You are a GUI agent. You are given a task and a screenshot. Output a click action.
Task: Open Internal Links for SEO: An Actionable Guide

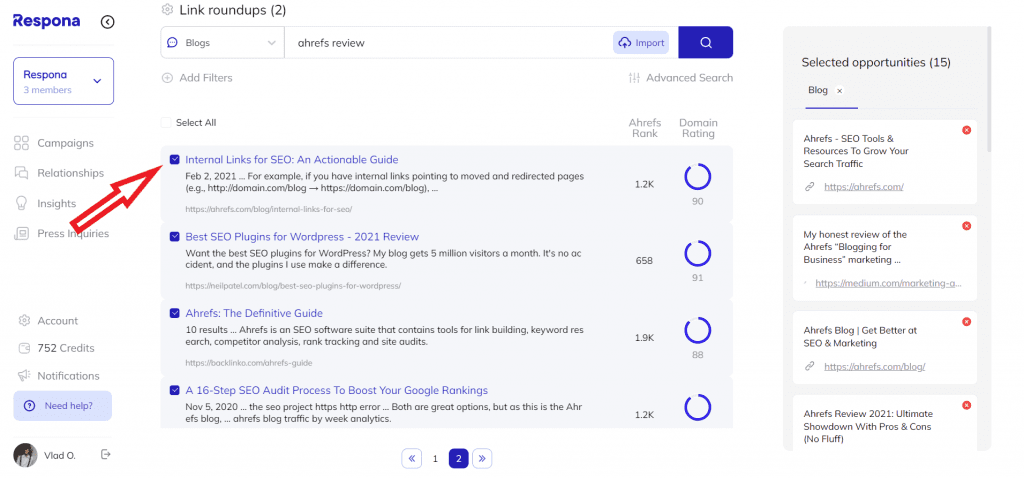click(292, 159)
